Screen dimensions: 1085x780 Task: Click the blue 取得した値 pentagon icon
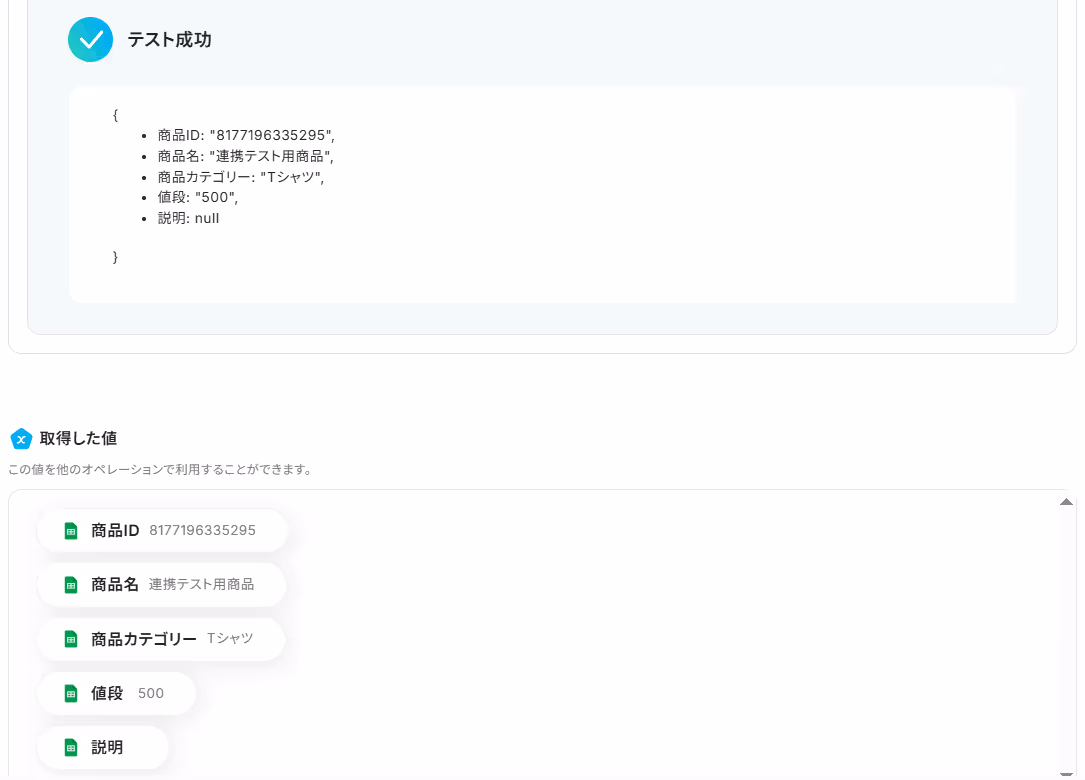21,439
